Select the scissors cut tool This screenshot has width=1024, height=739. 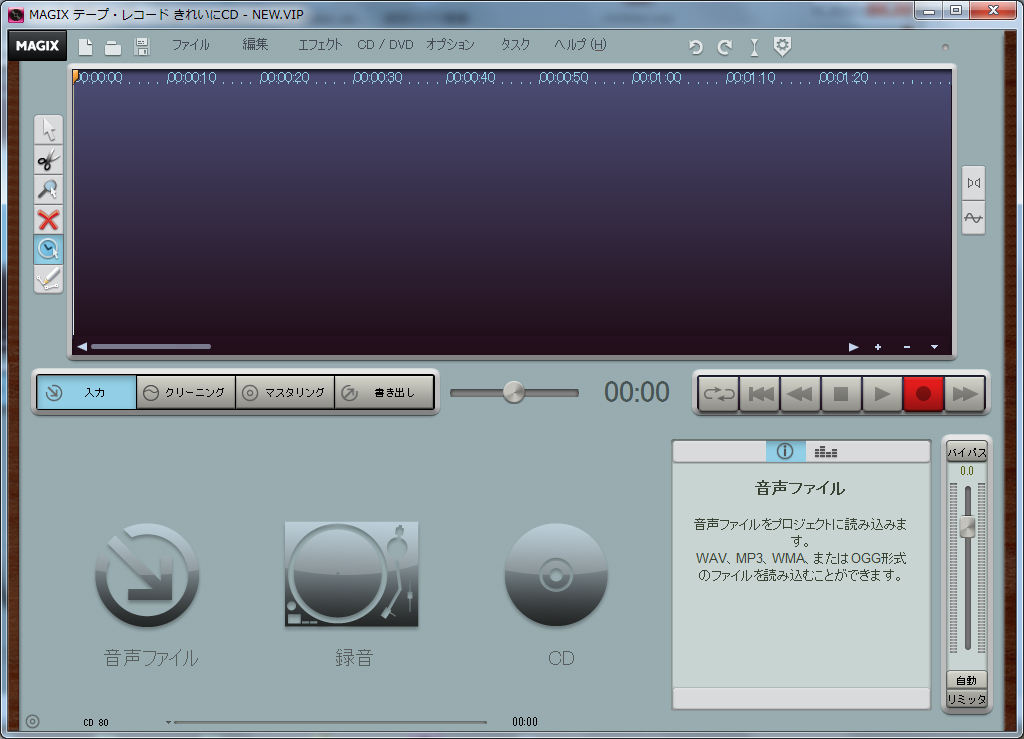click(48, 159)
